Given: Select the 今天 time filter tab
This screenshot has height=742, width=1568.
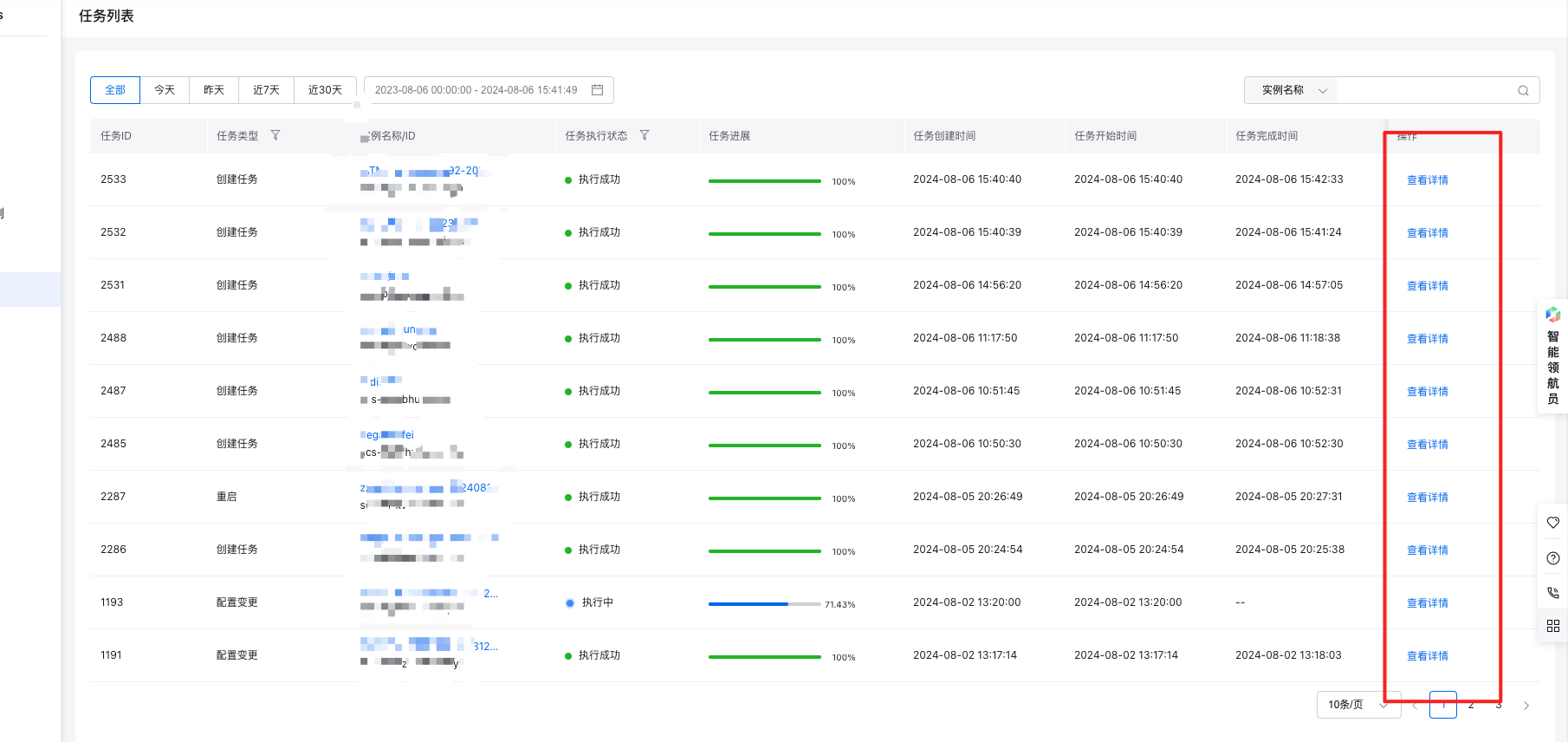Looking at the screenshot, I should point(165,90).
